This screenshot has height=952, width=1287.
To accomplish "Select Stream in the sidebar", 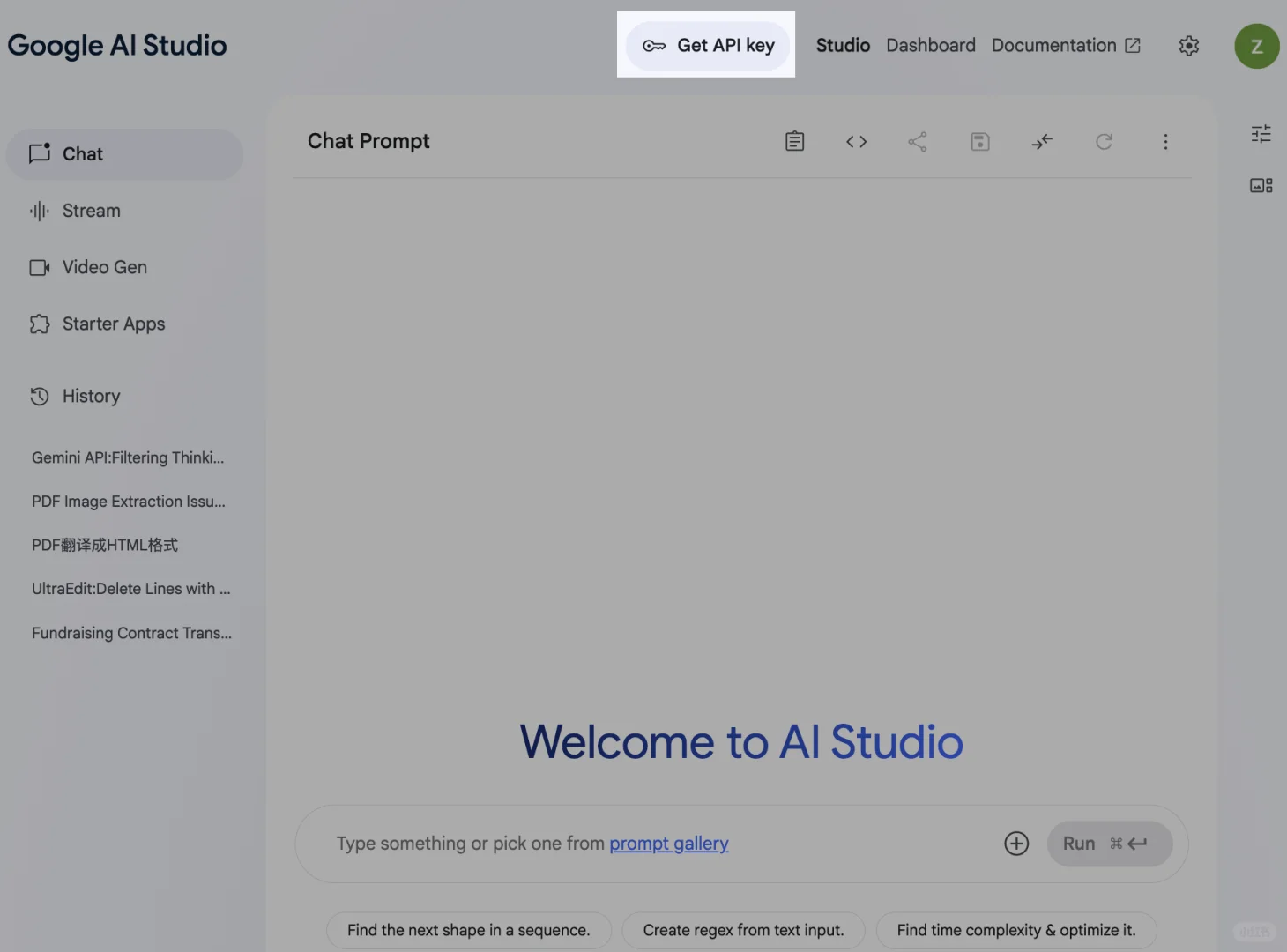I will click(124, 211).
